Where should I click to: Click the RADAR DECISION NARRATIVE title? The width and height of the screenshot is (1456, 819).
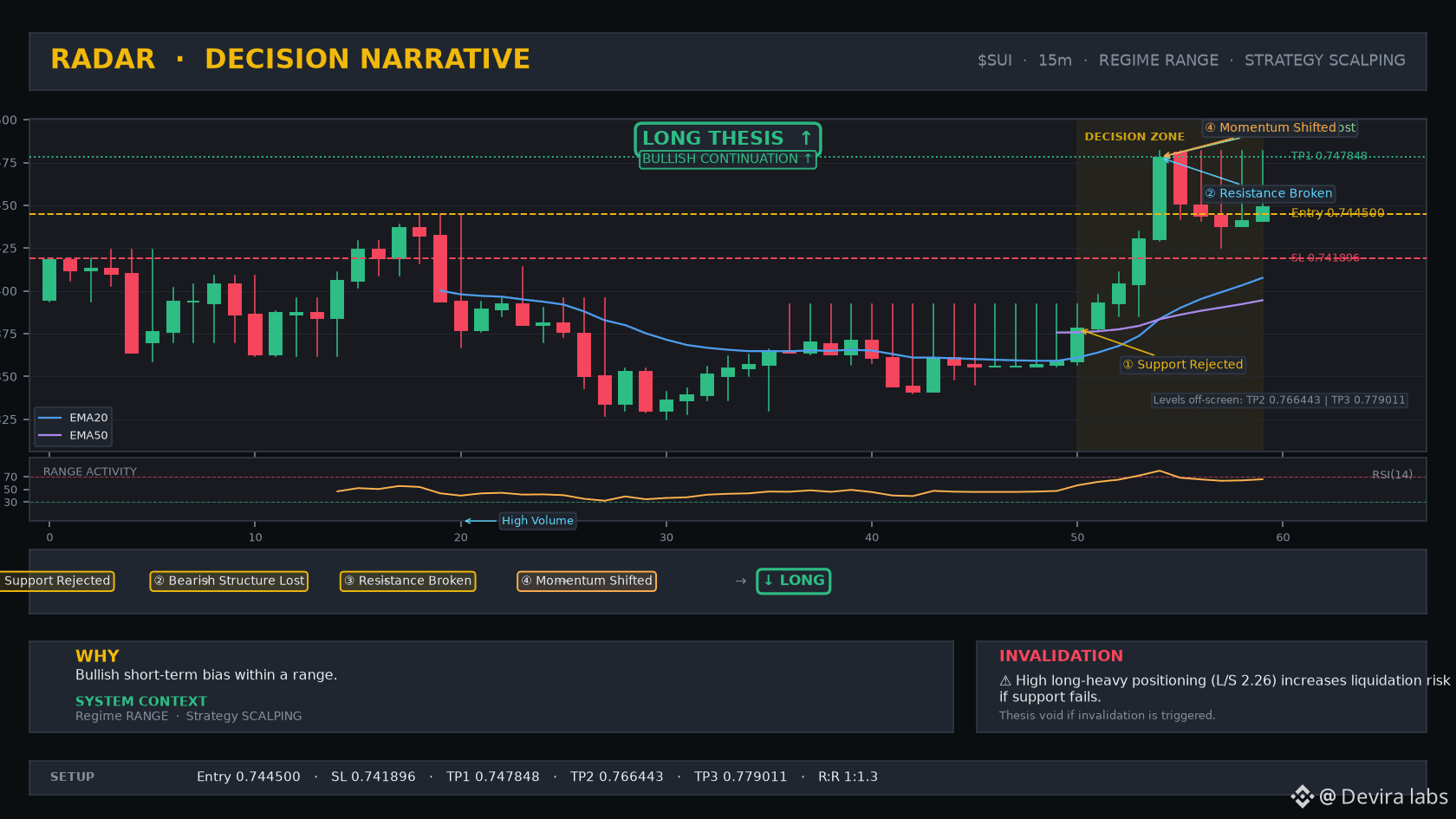290,59
